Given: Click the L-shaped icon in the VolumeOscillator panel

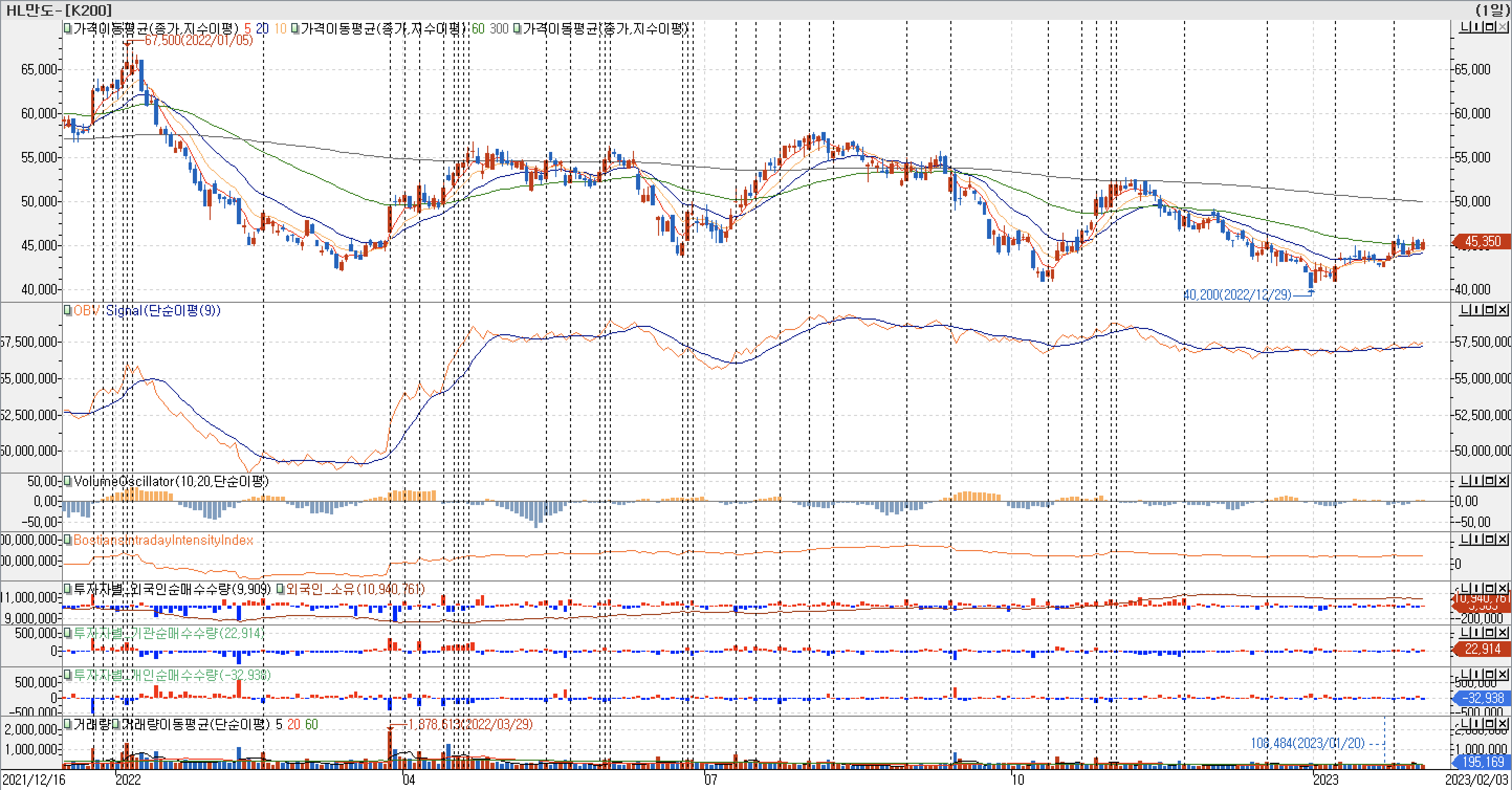Looking at the screenshot, I should coord(1465,481).
